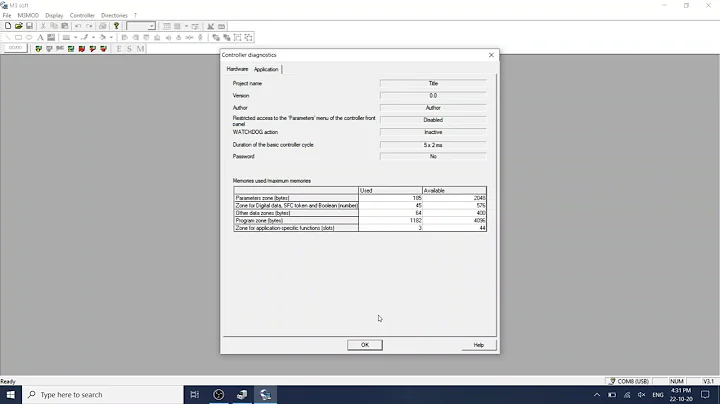Click the 'E' edit mode icon

coord(119,49)
